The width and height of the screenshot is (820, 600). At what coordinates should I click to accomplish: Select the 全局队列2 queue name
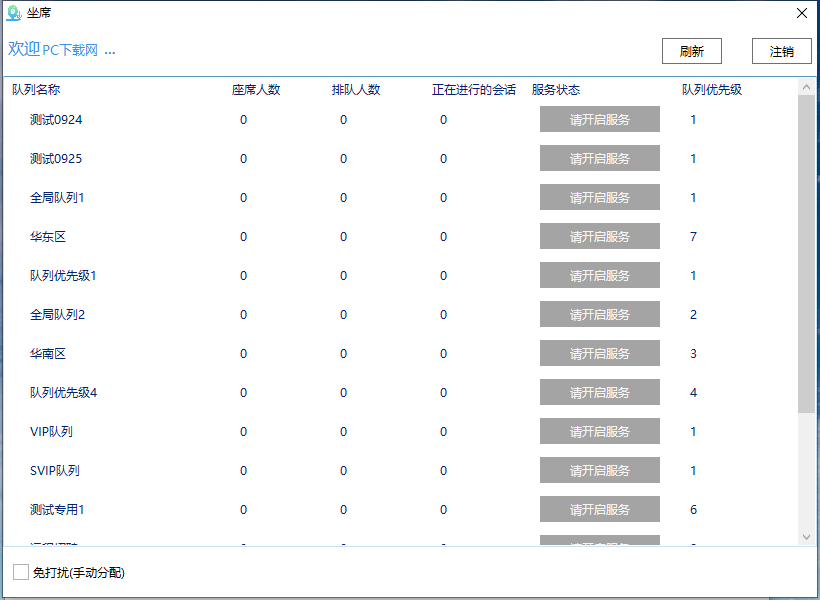58,314
